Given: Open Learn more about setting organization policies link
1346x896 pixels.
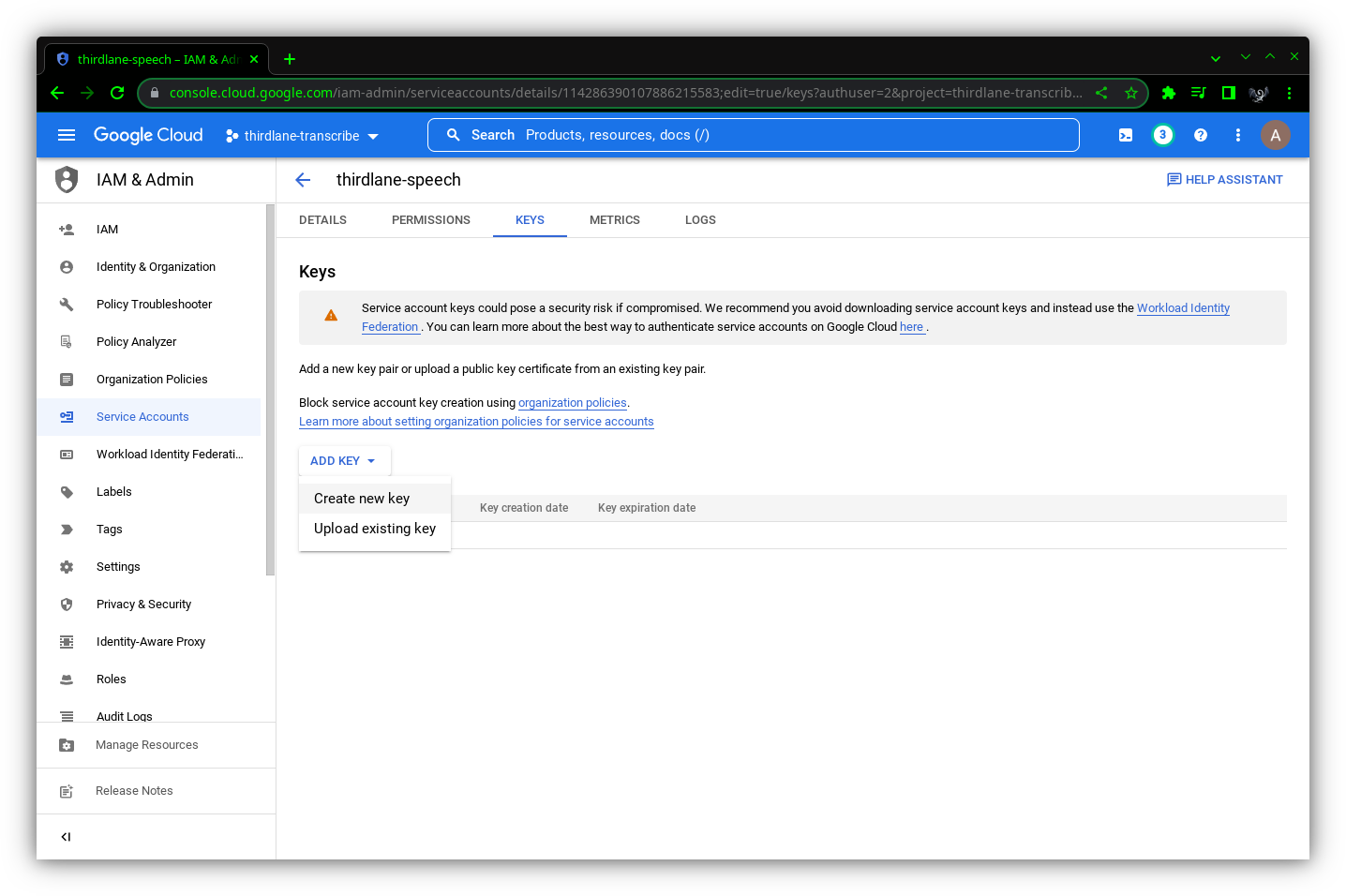Looking at the screenshot, I should pos(476,422).
